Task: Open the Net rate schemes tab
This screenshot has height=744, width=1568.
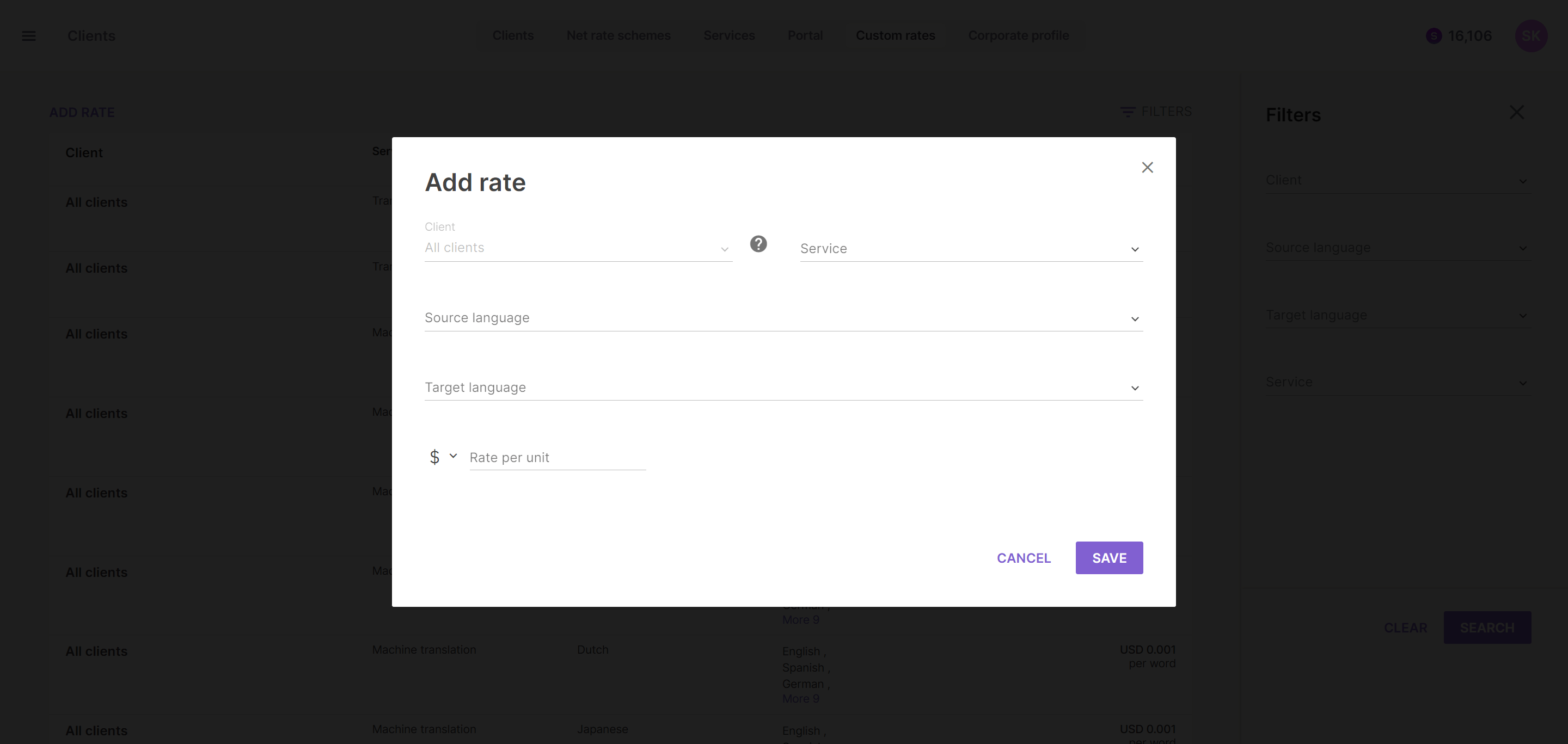Action: pos(618,35)
